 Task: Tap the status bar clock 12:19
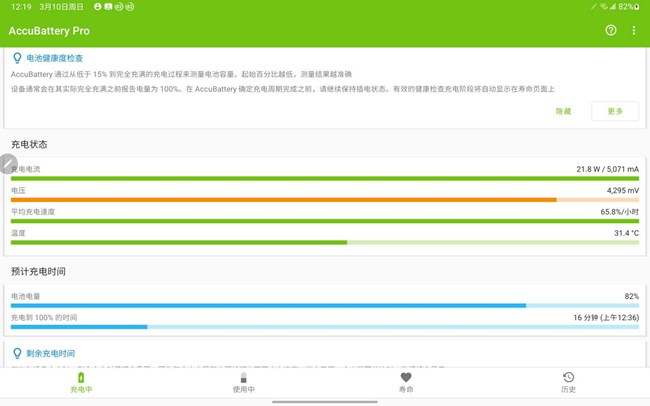click(21, 7)
